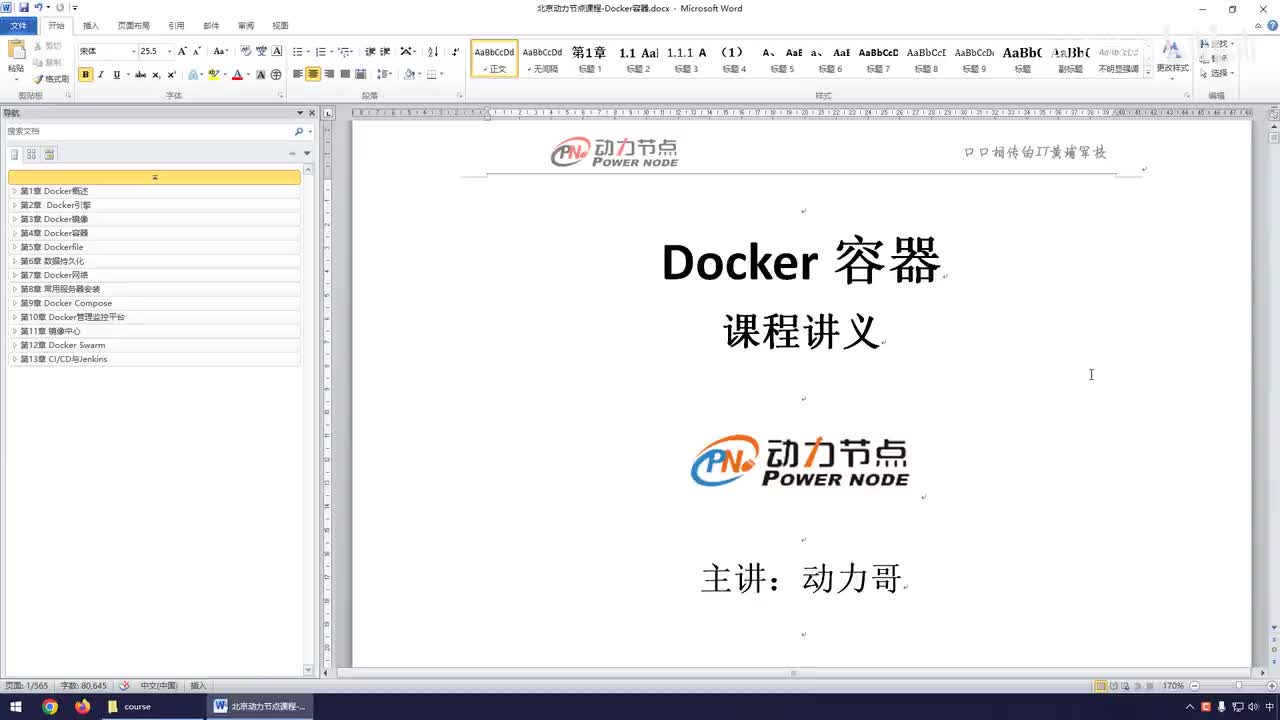Click the Change Styles (更改样式) icon

point(1172,56)
